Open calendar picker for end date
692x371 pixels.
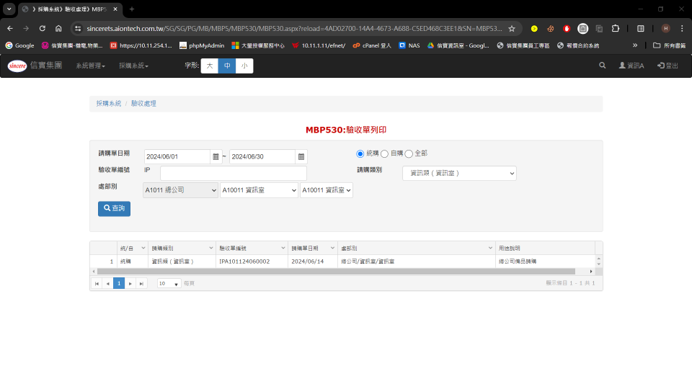pos(301,157)
